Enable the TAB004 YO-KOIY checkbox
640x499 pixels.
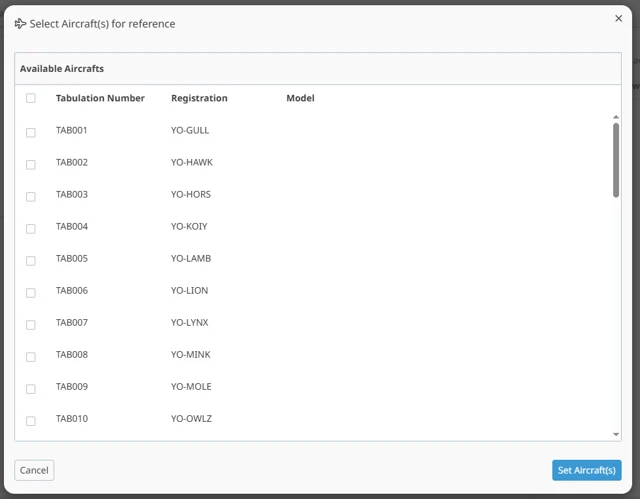pos(31,228)
